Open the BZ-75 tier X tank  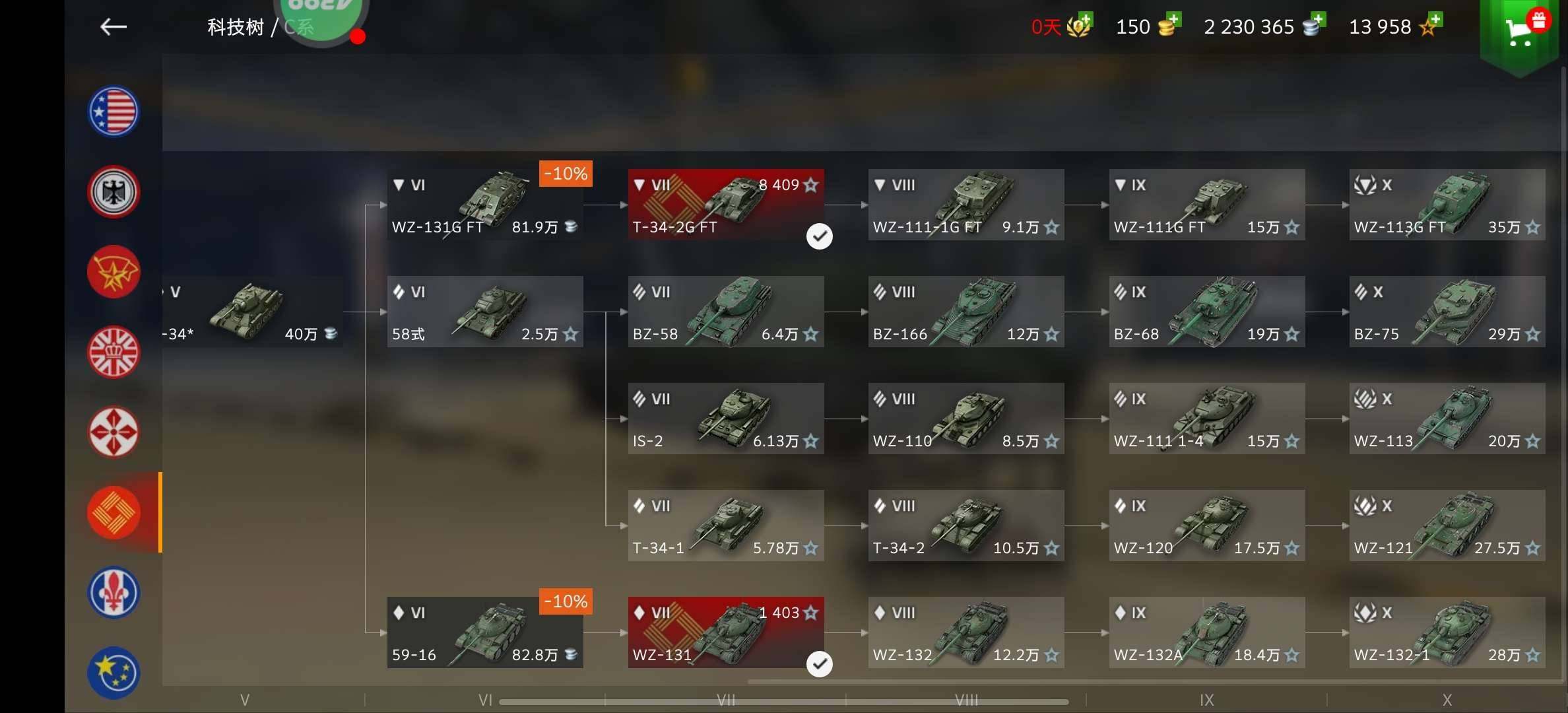tap(1447, 312)
